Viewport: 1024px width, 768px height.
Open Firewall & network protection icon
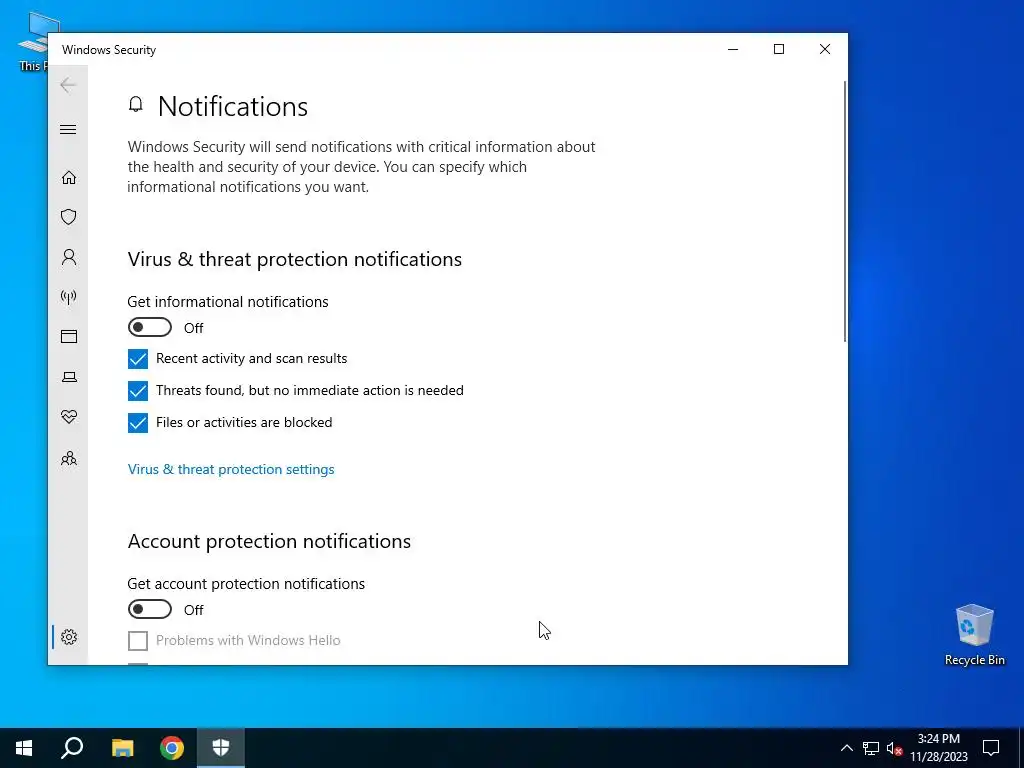coord(69,297)
